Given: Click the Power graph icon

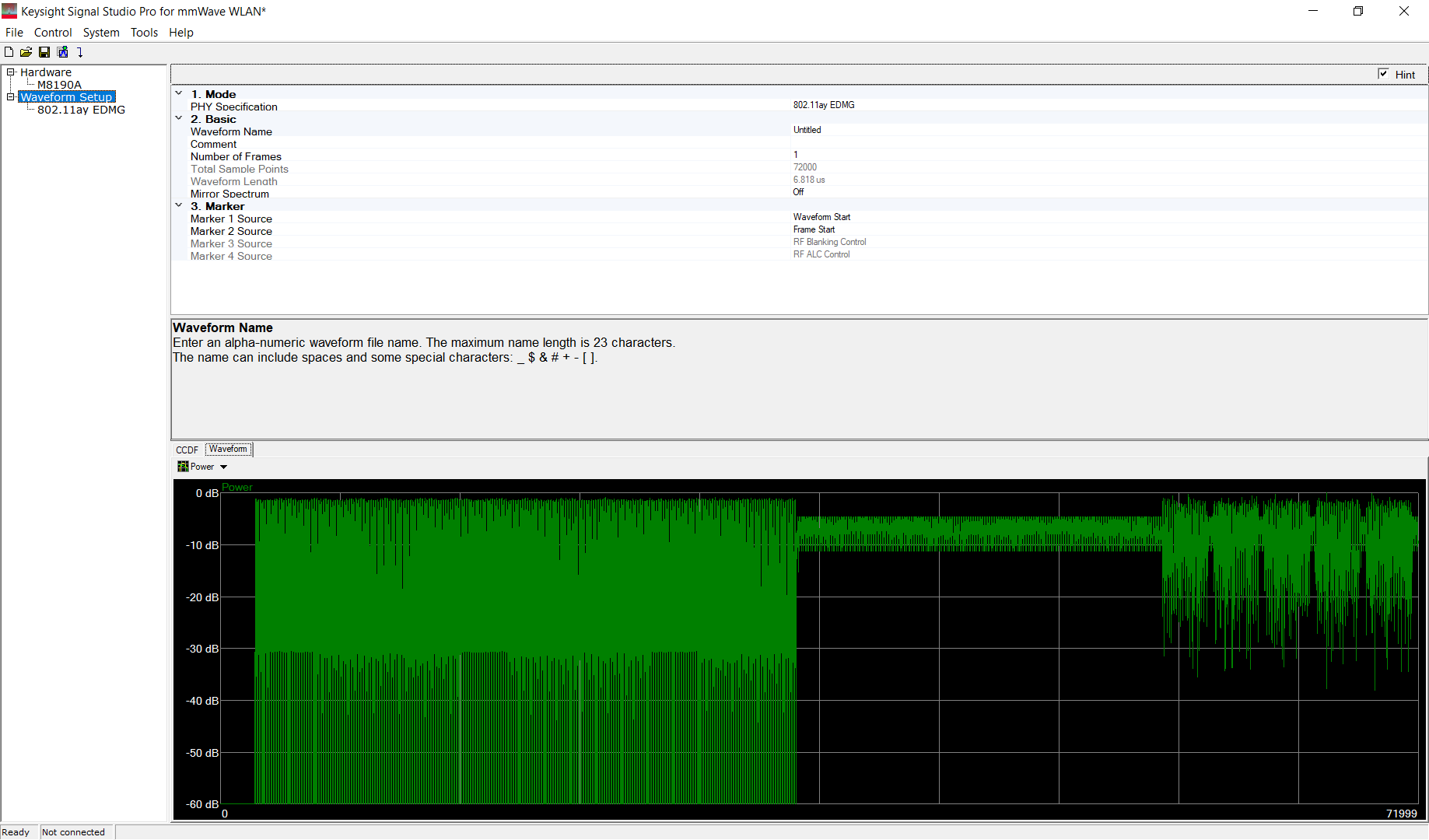Looking at the screenshot, I should pyautogui.click(x=183, y=467).
